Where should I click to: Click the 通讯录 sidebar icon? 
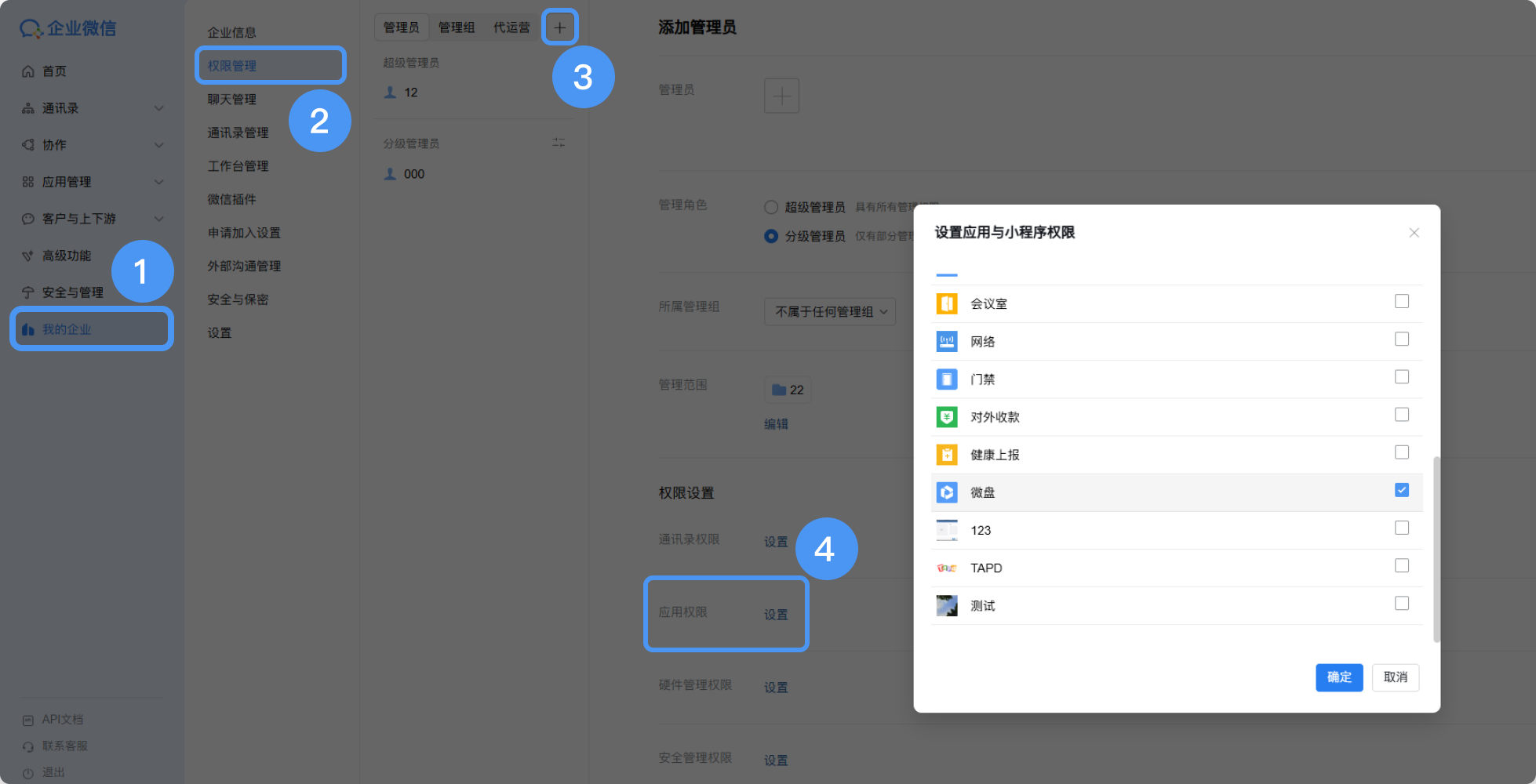[x=28, y=108]
